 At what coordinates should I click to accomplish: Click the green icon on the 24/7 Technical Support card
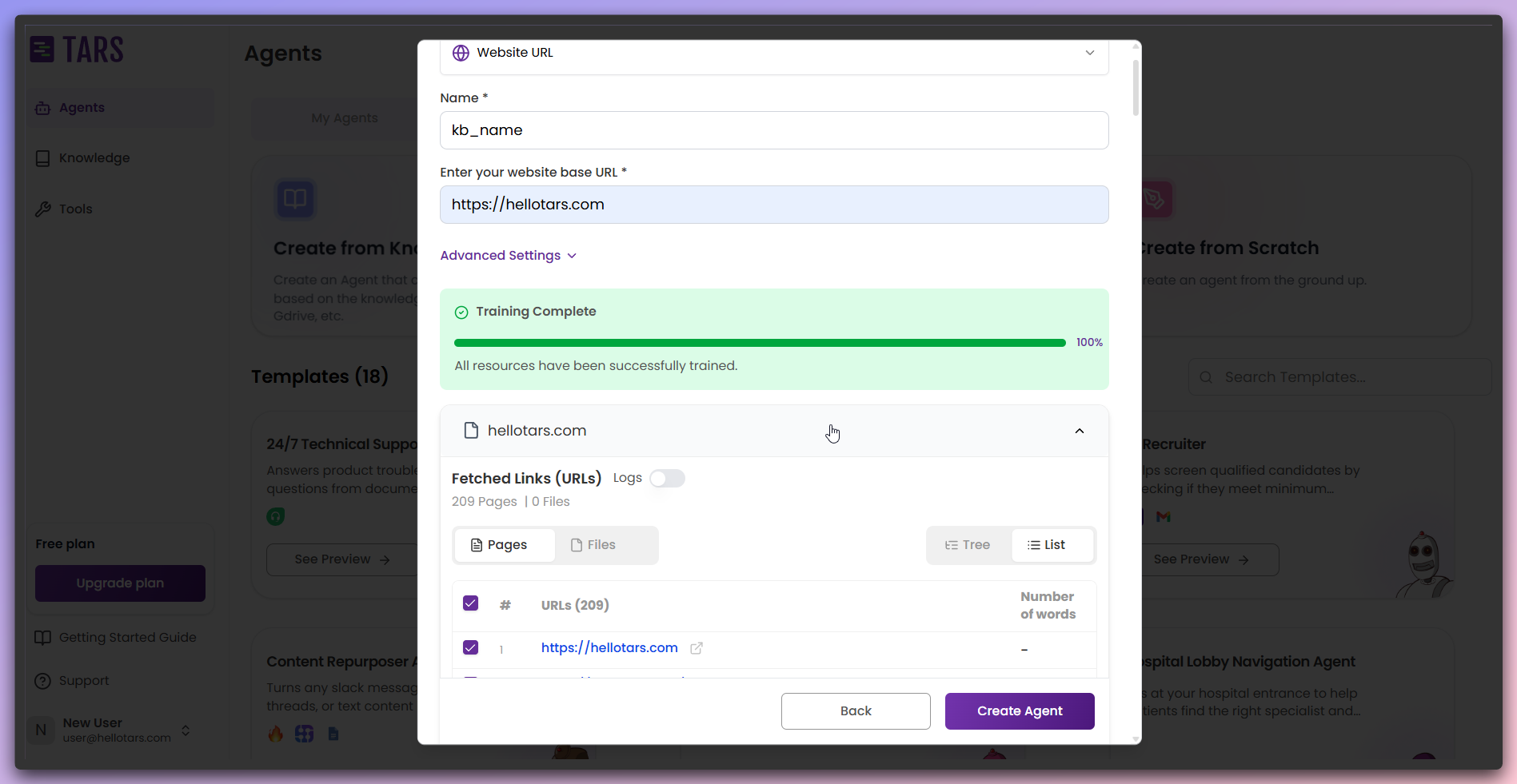coord(276,517)
